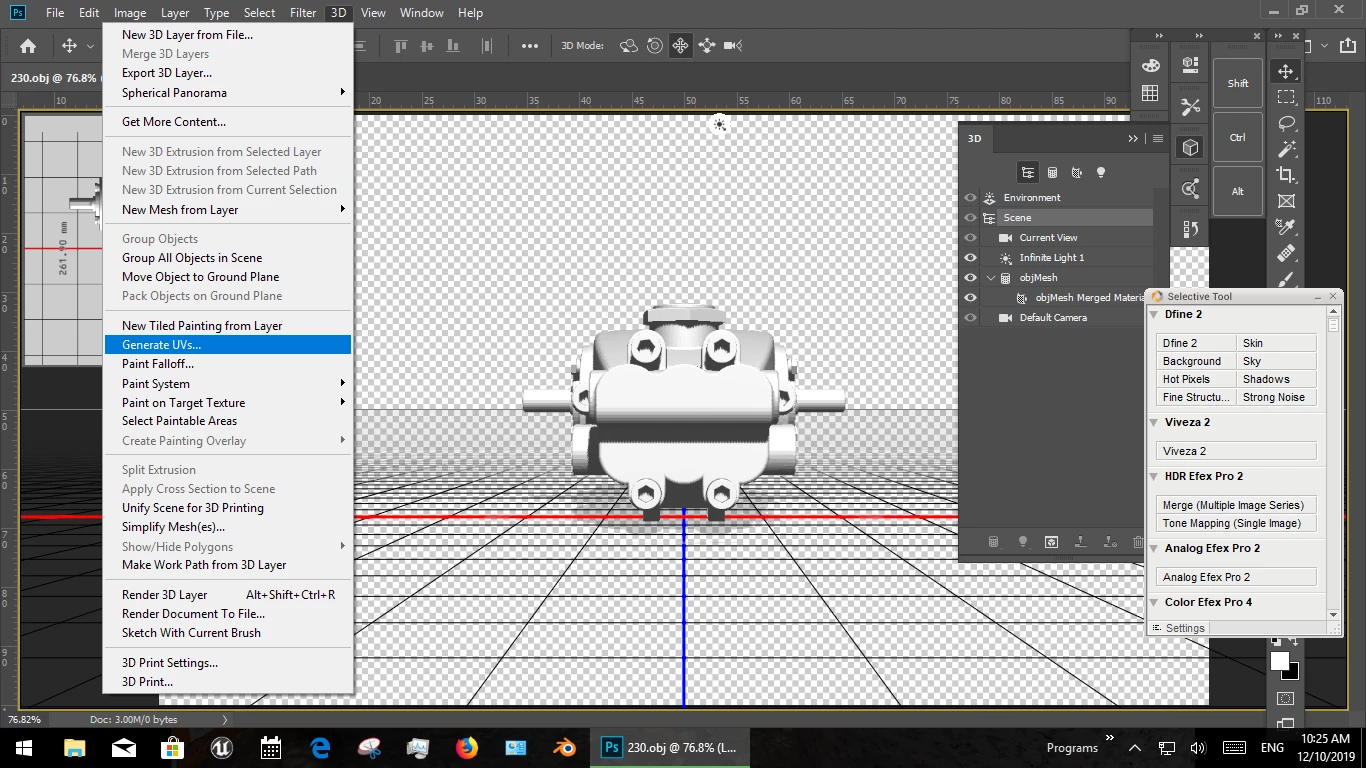Collapse the objMesh tree node

click(991, 277)
